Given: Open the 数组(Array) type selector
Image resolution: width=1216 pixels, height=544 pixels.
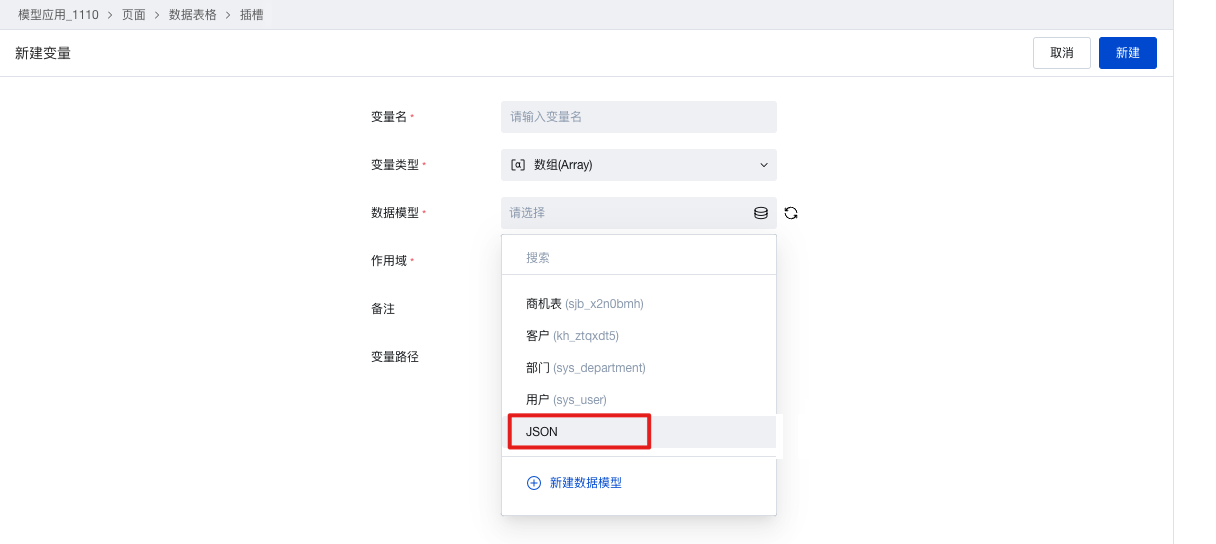Looking at the screenshot, I should pos(638,165).
